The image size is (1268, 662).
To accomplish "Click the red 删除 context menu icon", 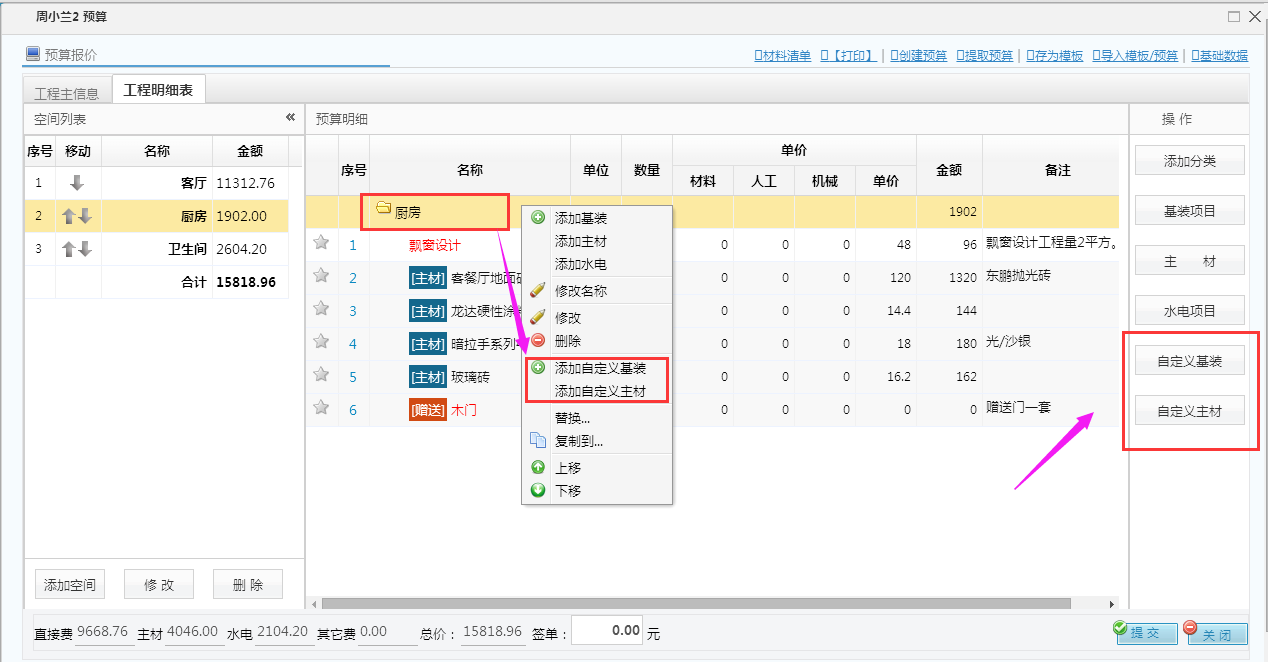I will [x=538, y=341].
